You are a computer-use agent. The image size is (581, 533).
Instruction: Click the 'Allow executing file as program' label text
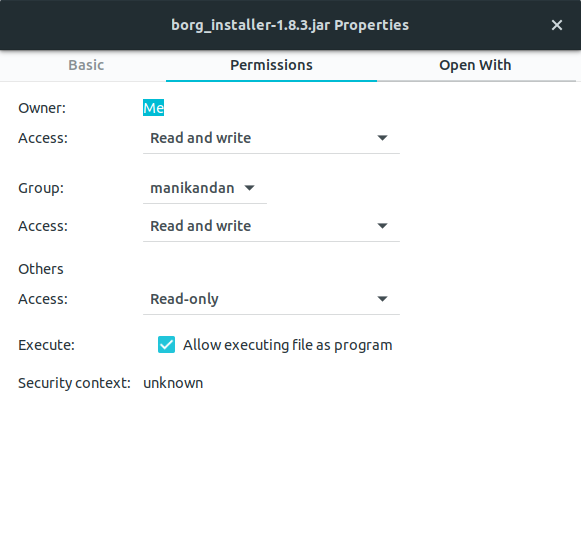coord(288,345)
